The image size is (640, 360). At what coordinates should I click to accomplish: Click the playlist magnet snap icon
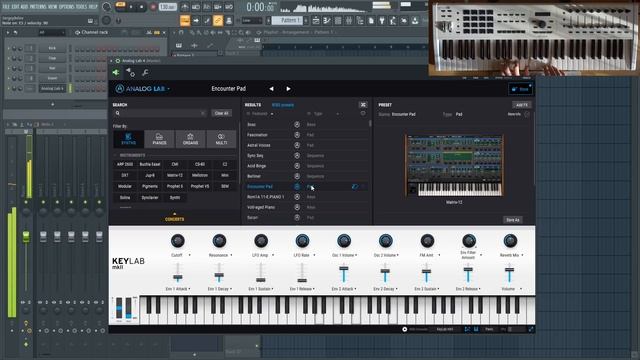[181, 32]
